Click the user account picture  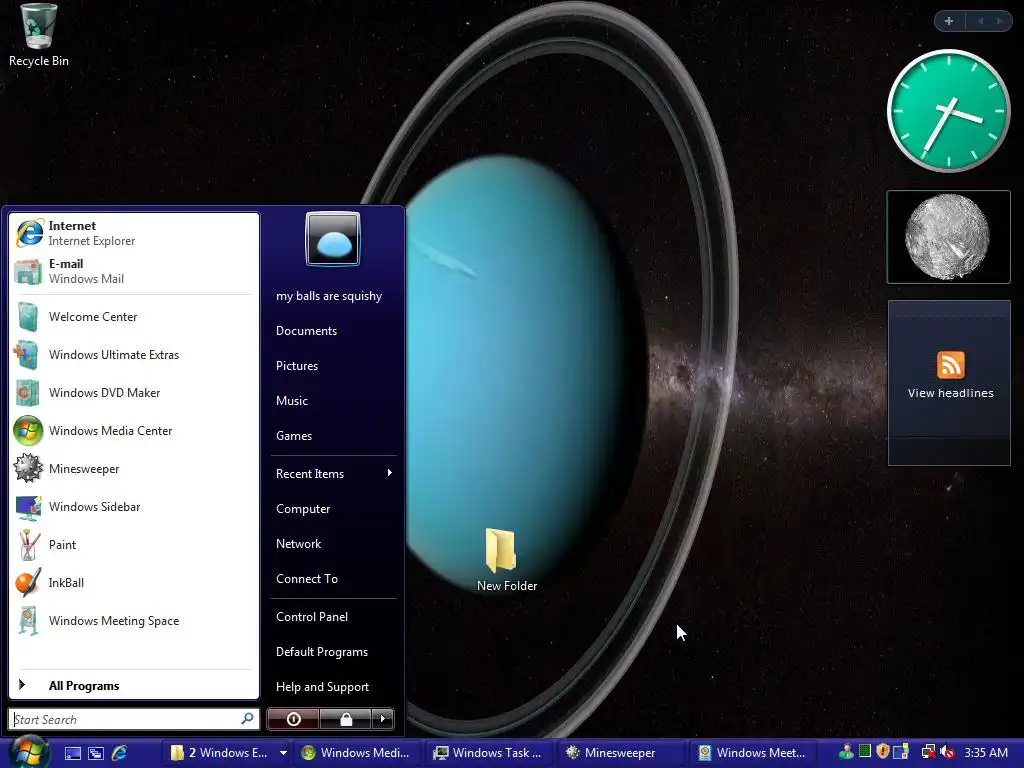tap(332, 239)
